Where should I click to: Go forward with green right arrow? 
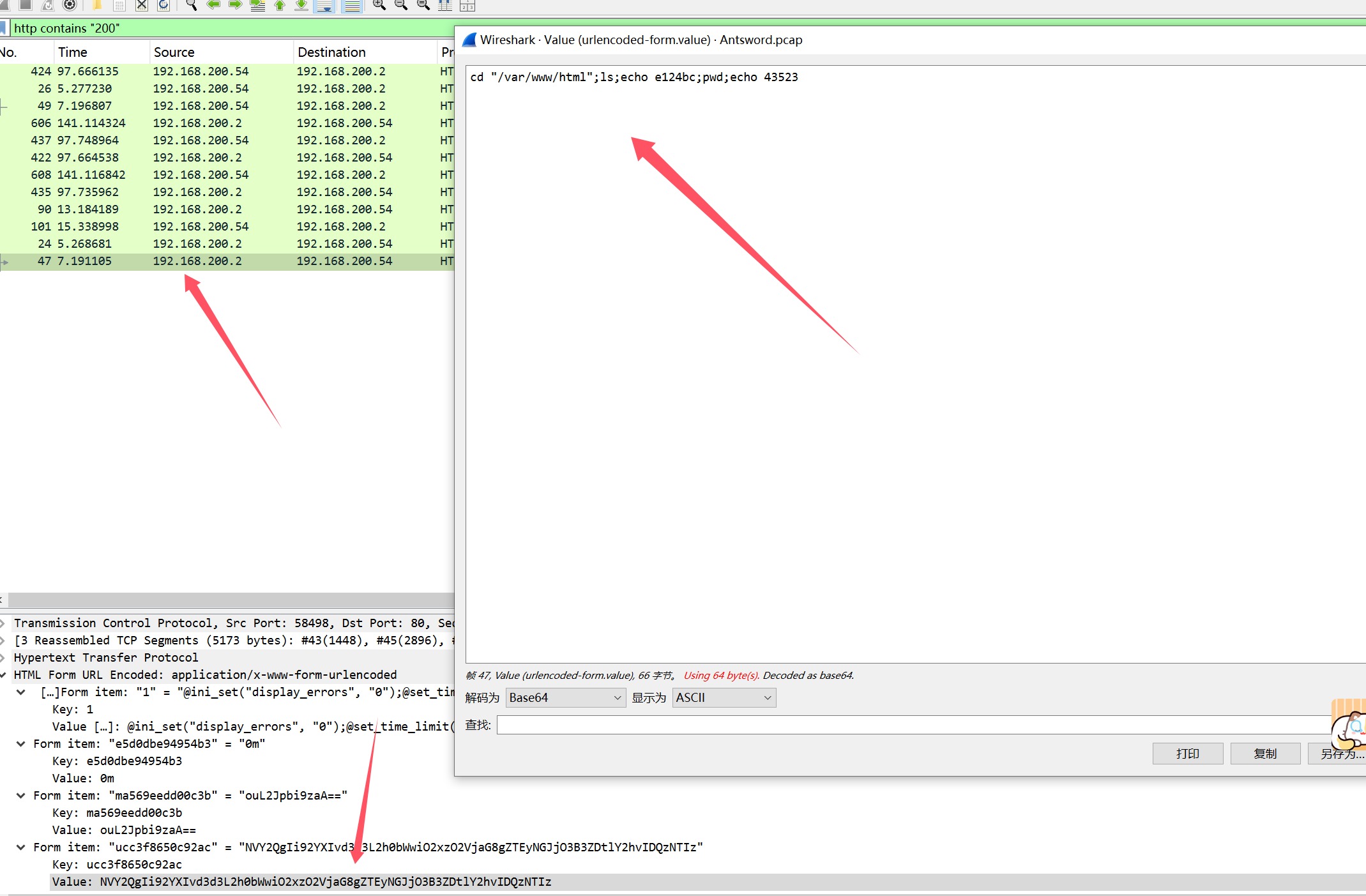235,5
